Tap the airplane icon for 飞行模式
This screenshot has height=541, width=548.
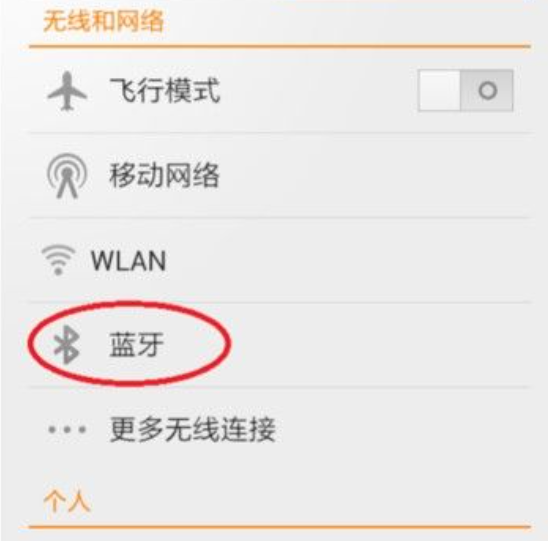[67, 91]
